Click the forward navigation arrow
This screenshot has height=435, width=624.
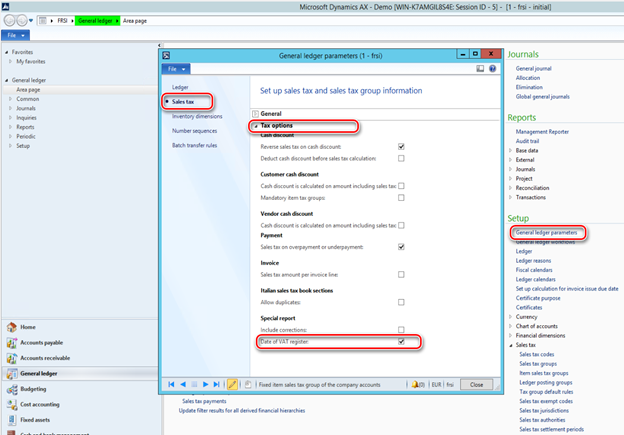click(x=21, y=20)
